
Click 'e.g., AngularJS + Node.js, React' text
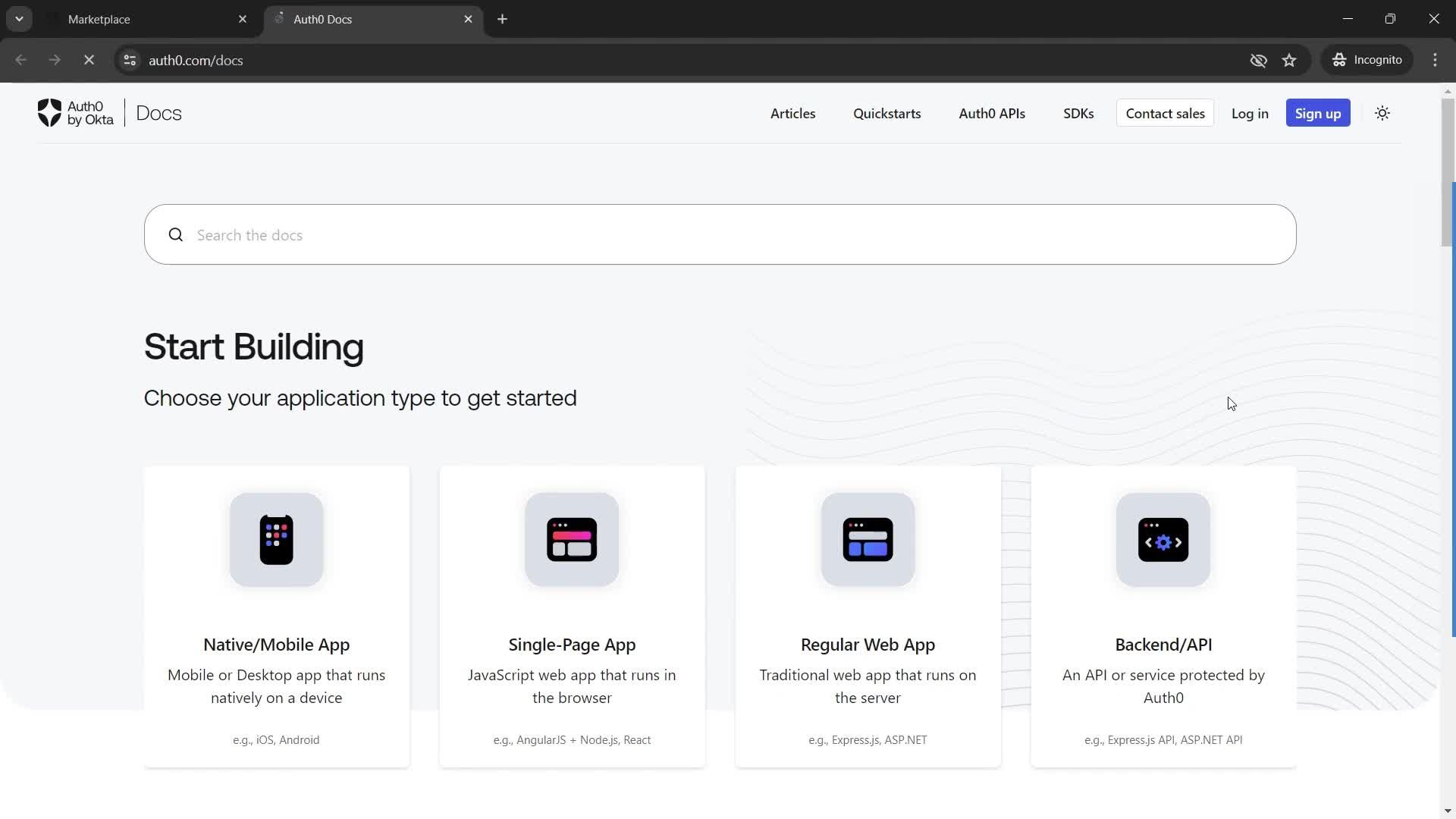[572, 740]
